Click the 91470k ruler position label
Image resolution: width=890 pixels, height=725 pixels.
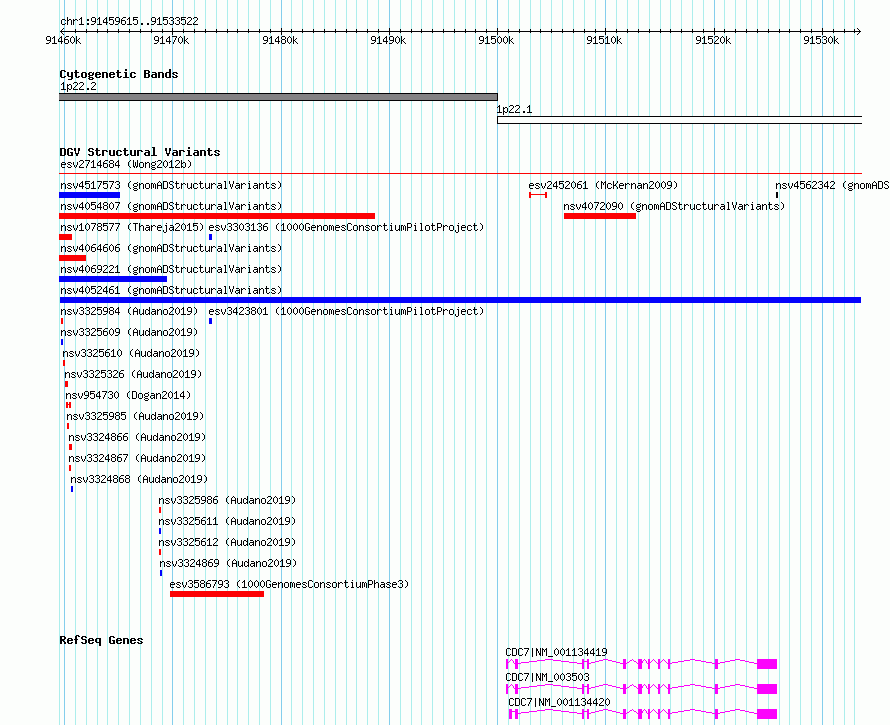point(171,40)
